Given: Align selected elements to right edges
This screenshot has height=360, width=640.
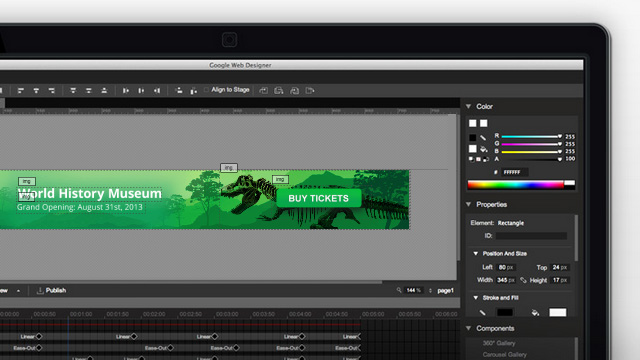Looking at the screenshot, I should coord(51,91).
